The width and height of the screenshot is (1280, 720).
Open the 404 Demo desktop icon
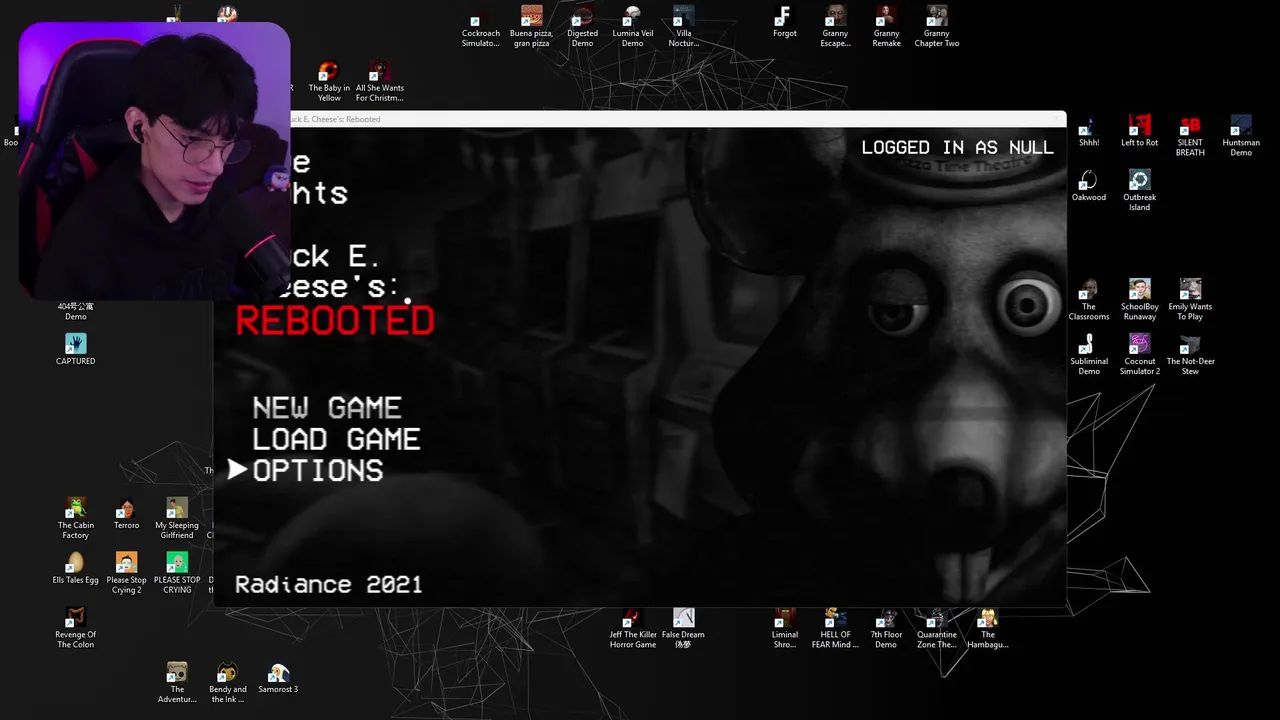pos(76,311)
